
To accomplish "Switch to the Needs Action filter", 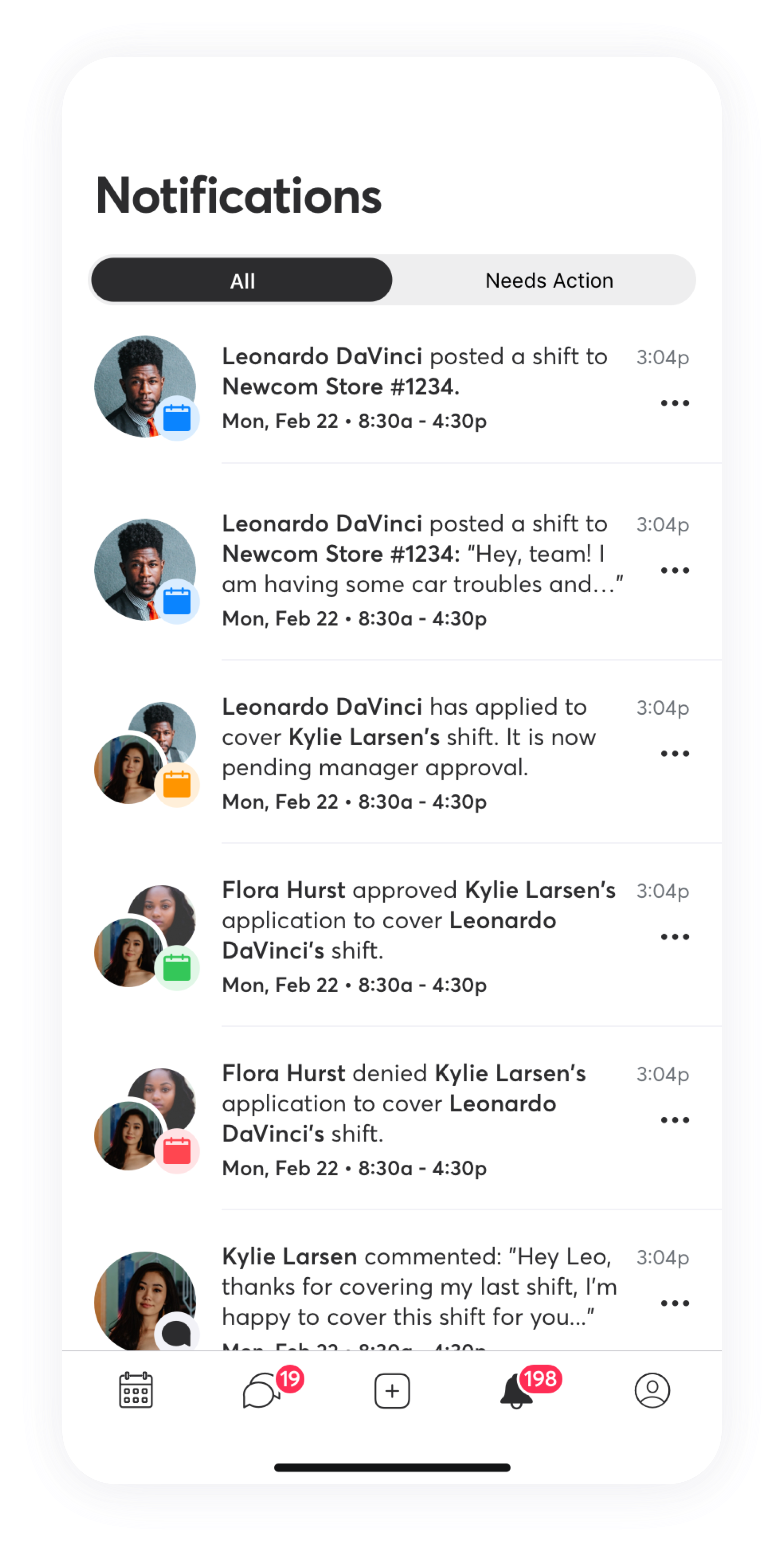I will pos(549,280).
